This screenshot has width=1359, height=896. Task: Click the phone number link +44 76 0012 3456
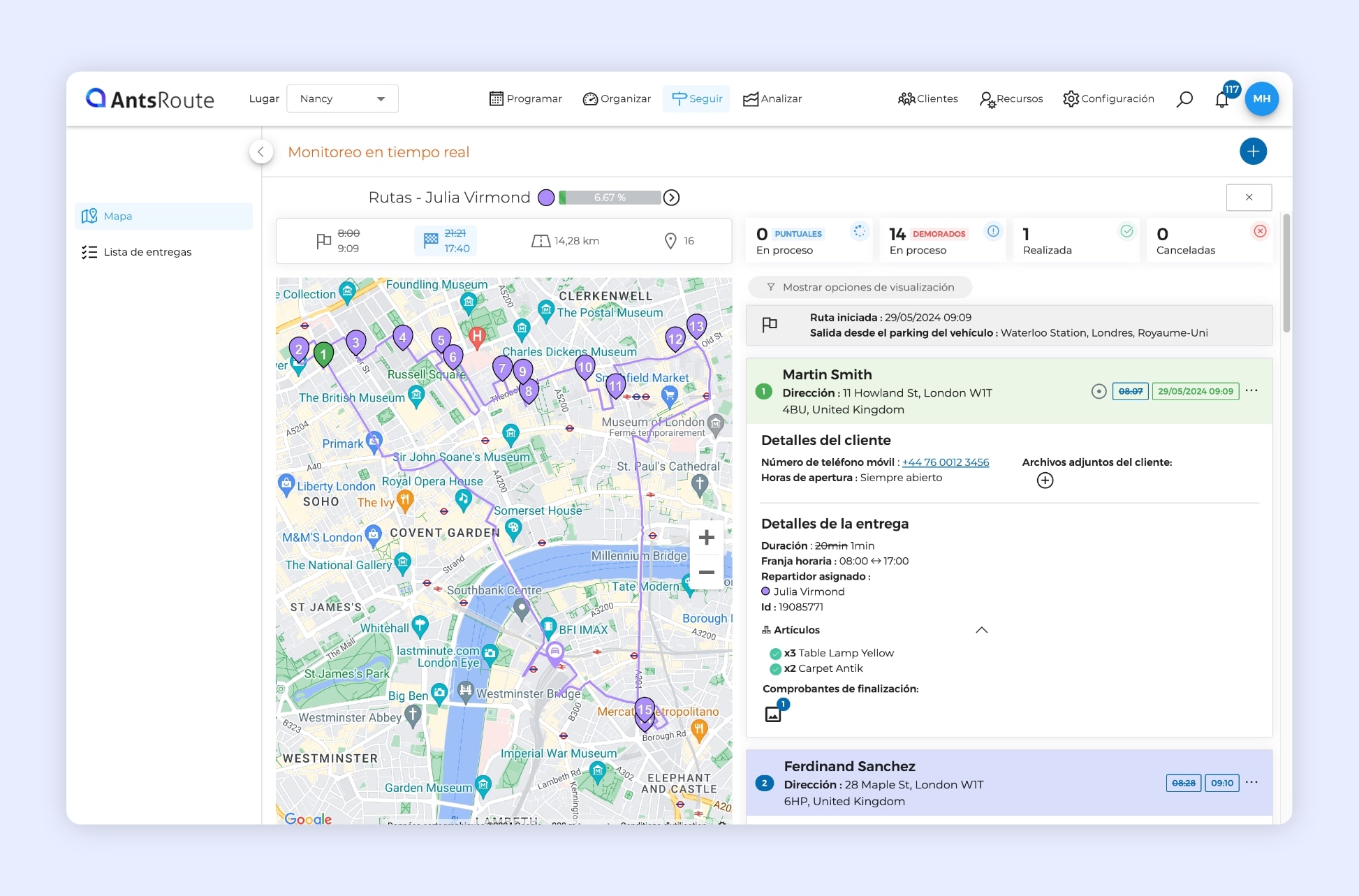(944, 462)
